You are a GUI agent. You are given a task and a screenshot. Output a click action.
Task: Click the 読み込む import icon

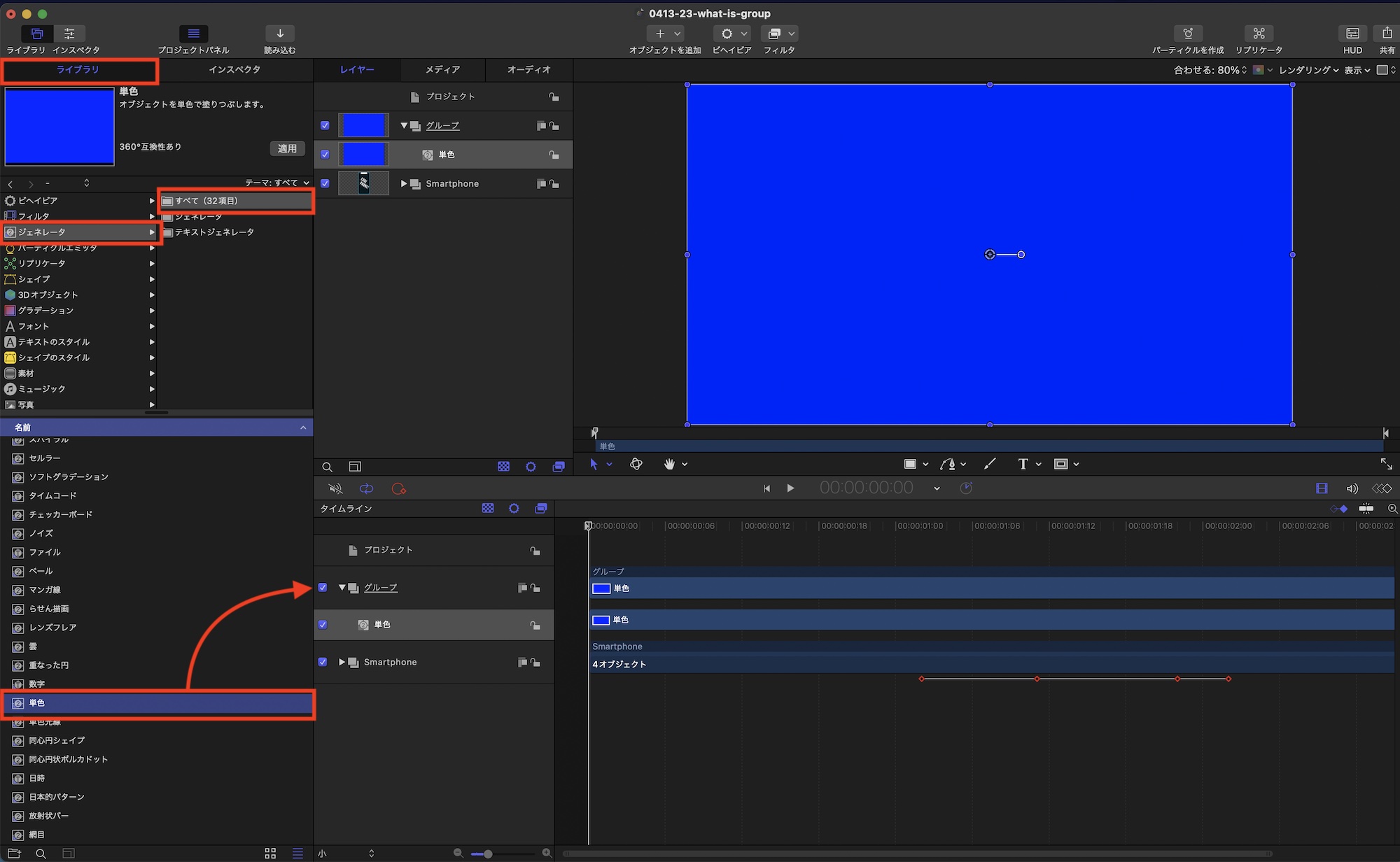tap(280, 34)
